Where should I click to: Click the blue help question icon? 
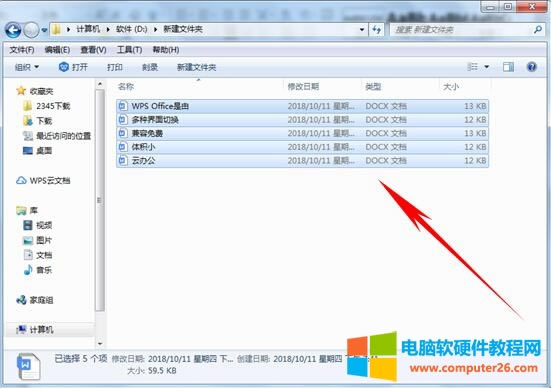[532, 67]
